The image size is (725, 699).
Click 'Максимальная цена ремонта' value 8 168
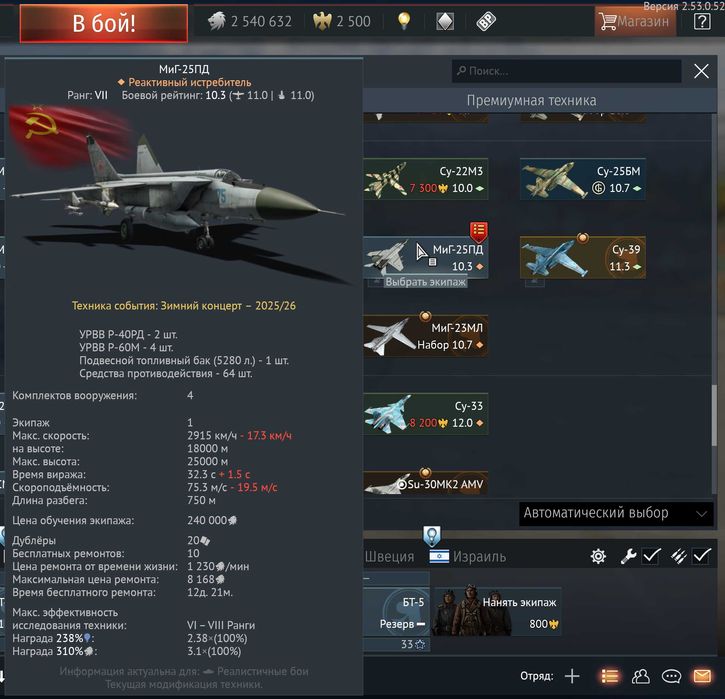[x=206, y=579]
